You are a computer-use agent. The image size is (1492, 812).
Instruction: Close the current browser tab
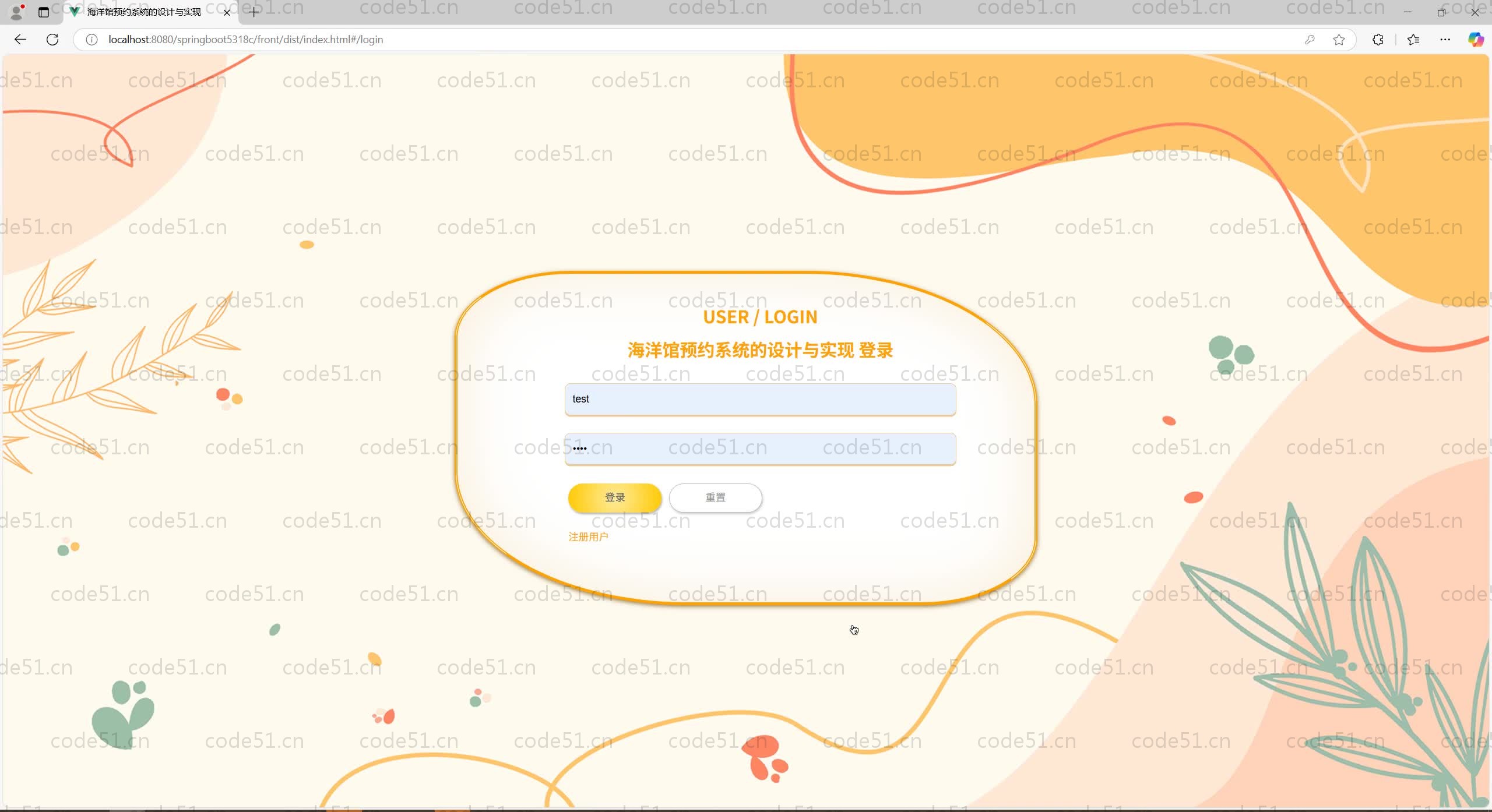click(x=227, y=12)
